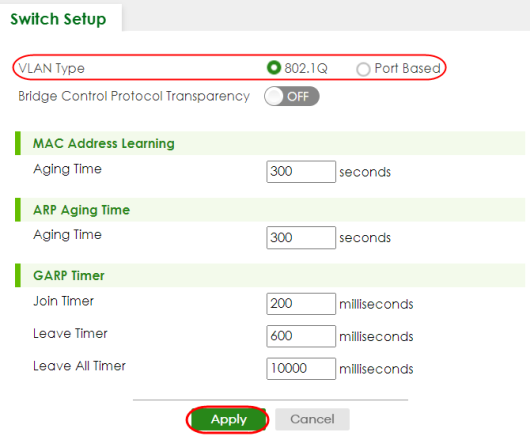Viewport: 530px width, 436px height.
Task: Select the Port Based VLAN type radio button
Action: pos(363,69)
